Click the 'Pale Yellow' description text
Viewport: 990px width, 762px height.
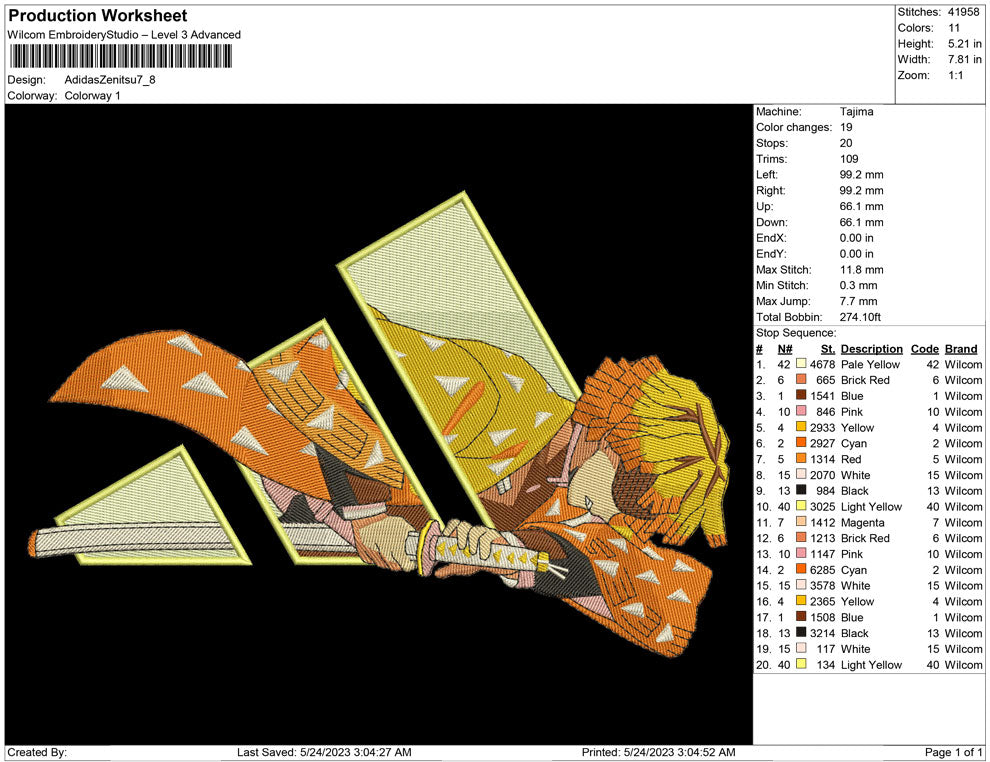pos(871,364)
